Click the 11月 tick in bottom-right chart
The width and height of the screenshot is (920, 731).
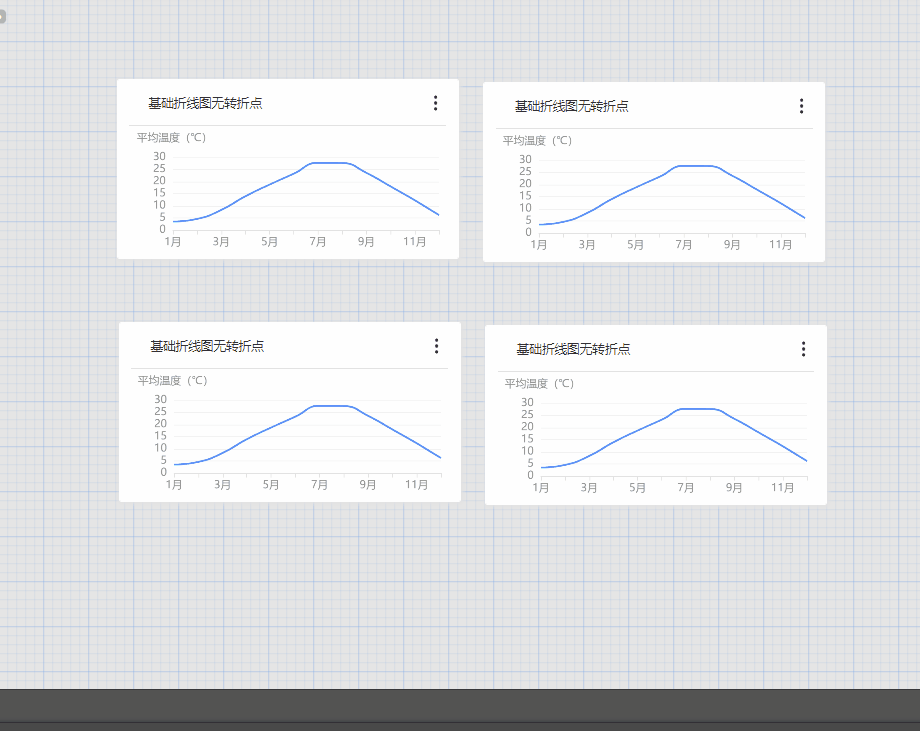tap(783, 488)
